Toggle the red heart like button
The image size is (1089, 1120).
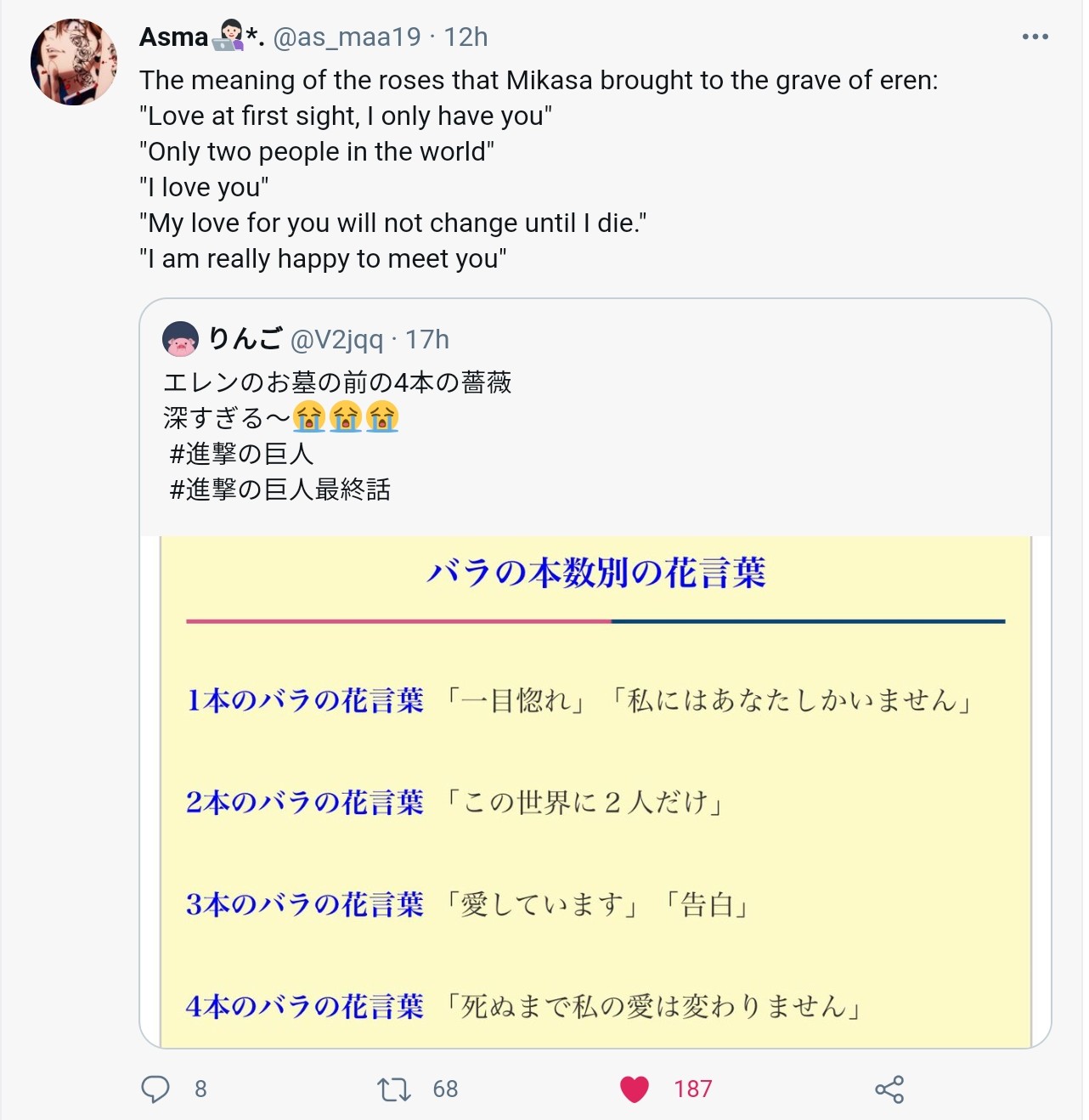[634, 1089]
